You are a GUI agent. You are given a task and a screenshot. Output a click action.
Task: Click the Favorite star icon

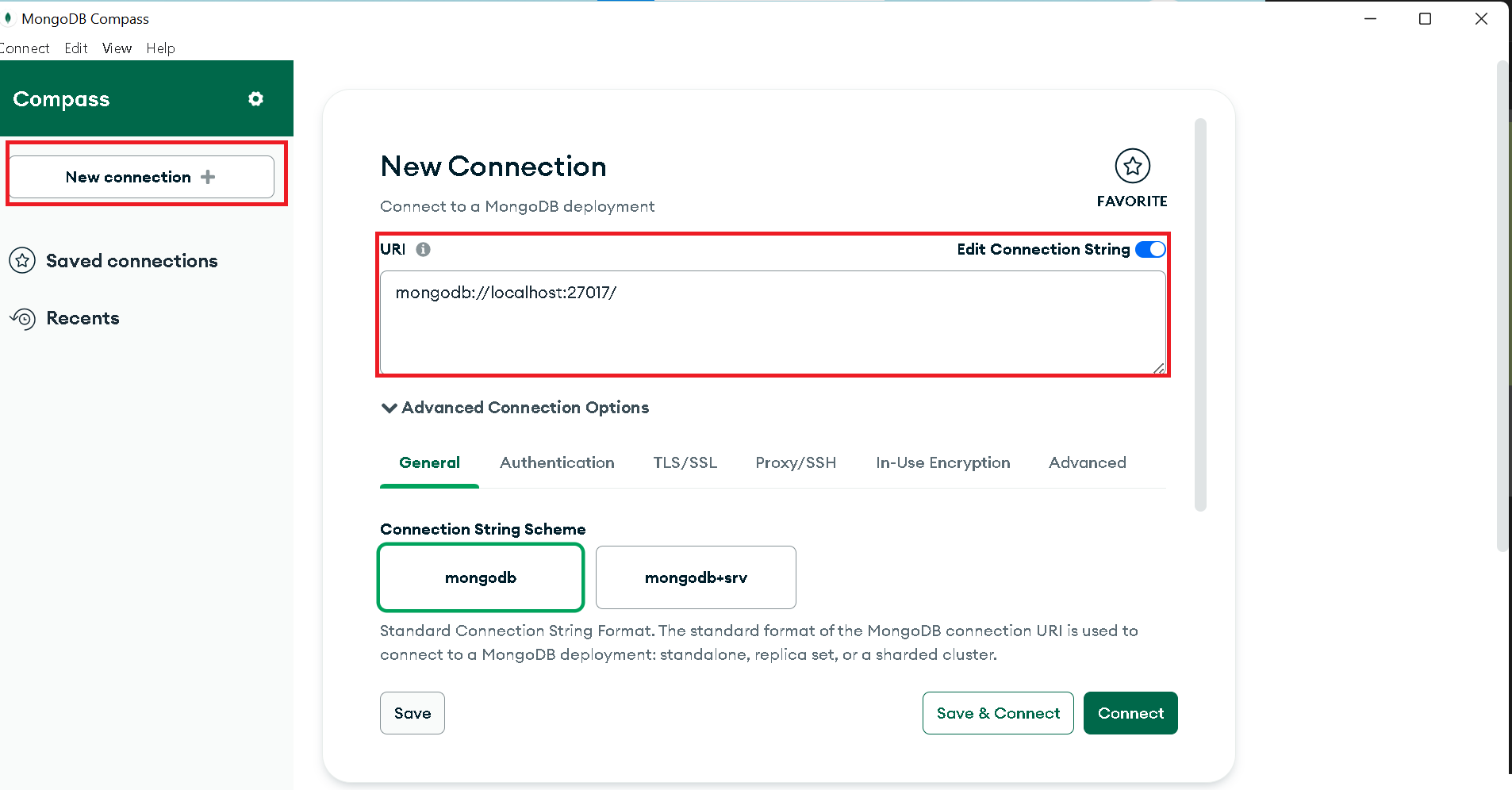click(x=1132, y=166)
